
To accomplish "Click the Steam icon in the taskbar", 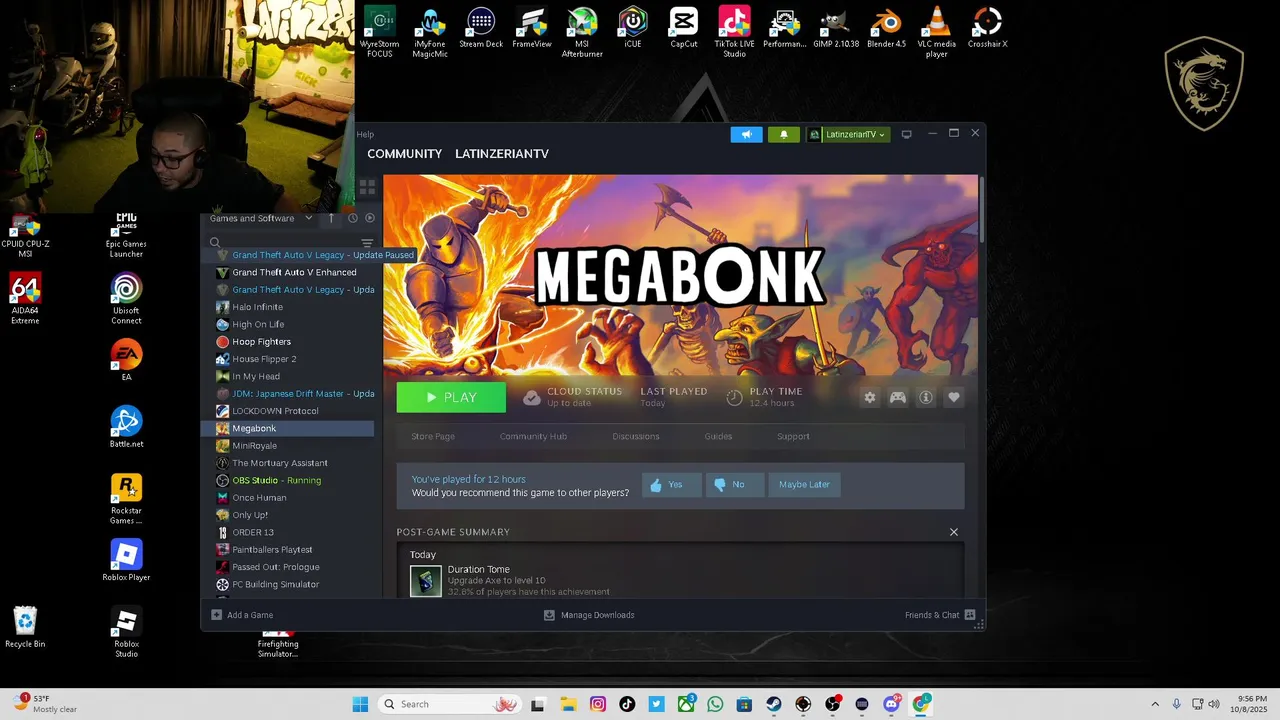I will (774, 704).
